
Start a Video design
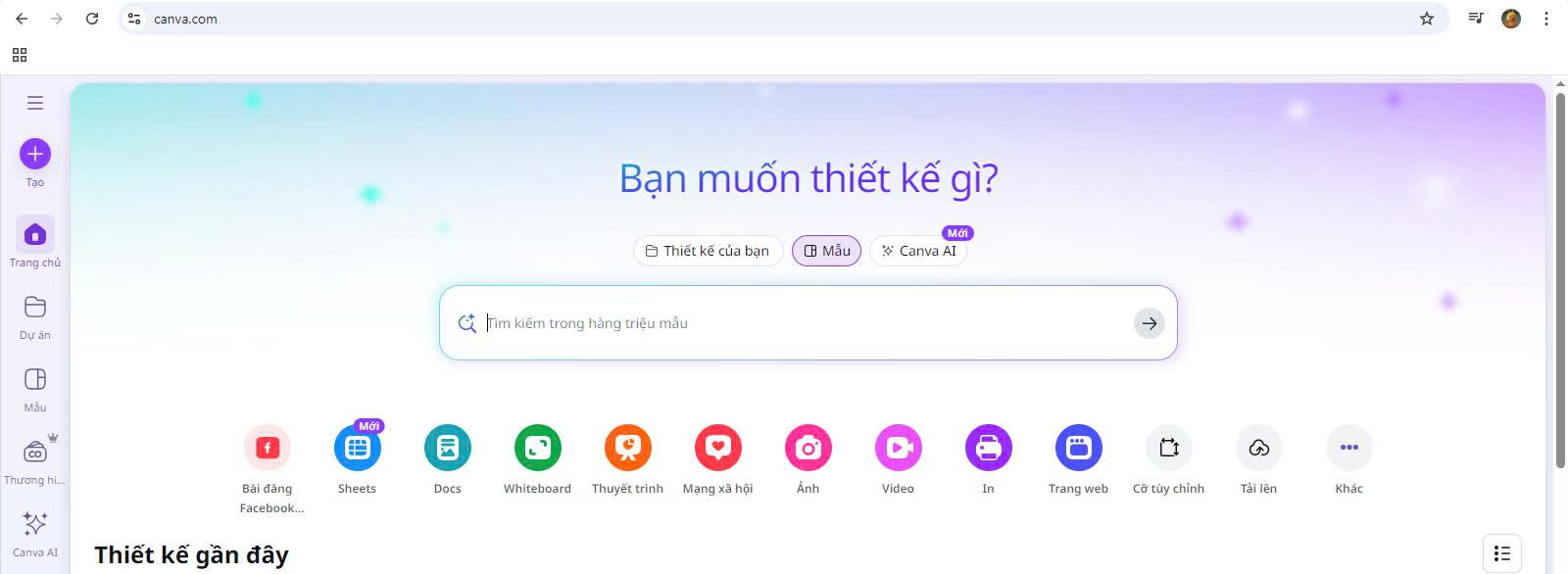[x=899, y=448]
